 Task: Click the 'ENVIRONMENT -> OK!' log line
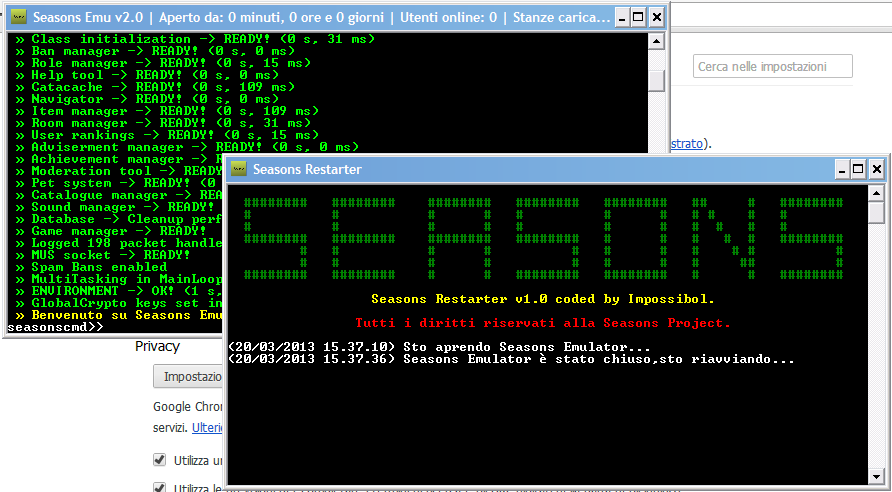[119, 291]
